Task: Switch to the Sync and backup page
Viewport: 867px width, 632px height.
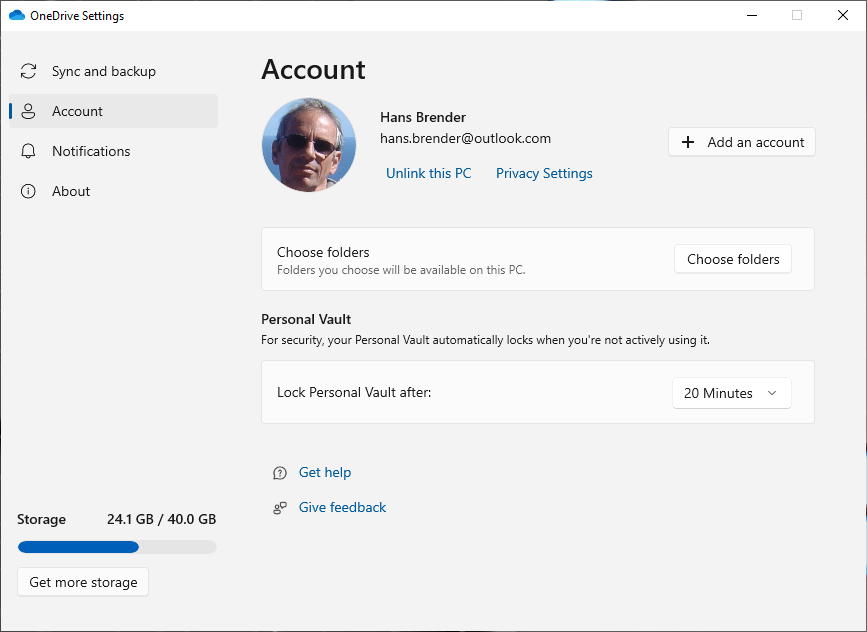Action: (x=103, y=72)
